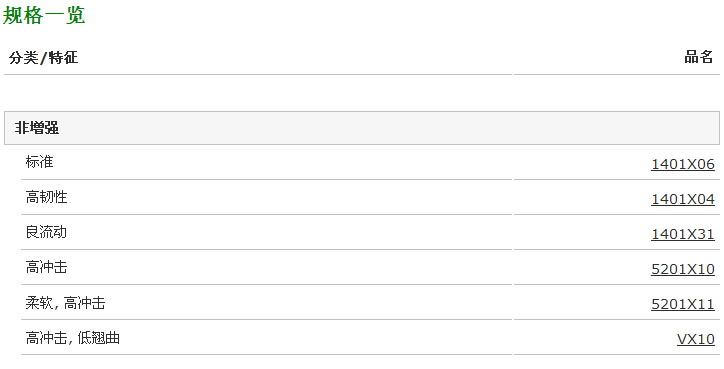
Task: Visit the 5201X11 grade page
Action: pos(682,304)
